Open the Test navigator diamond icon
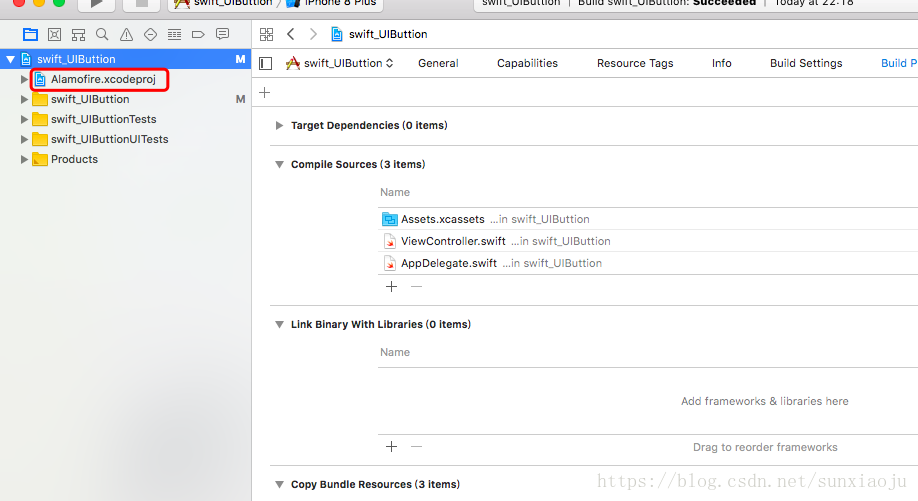Image resolution: width=918 pixels, height=501 pixels. click(150, 35)
